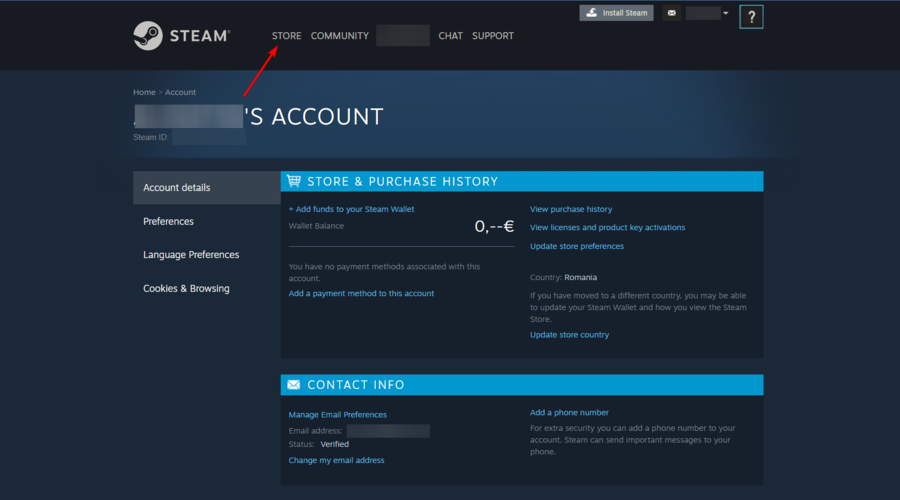Click the STORE & PURCHASE HISTORY heading
Screen dimensions: 900x500
(402, 181)
